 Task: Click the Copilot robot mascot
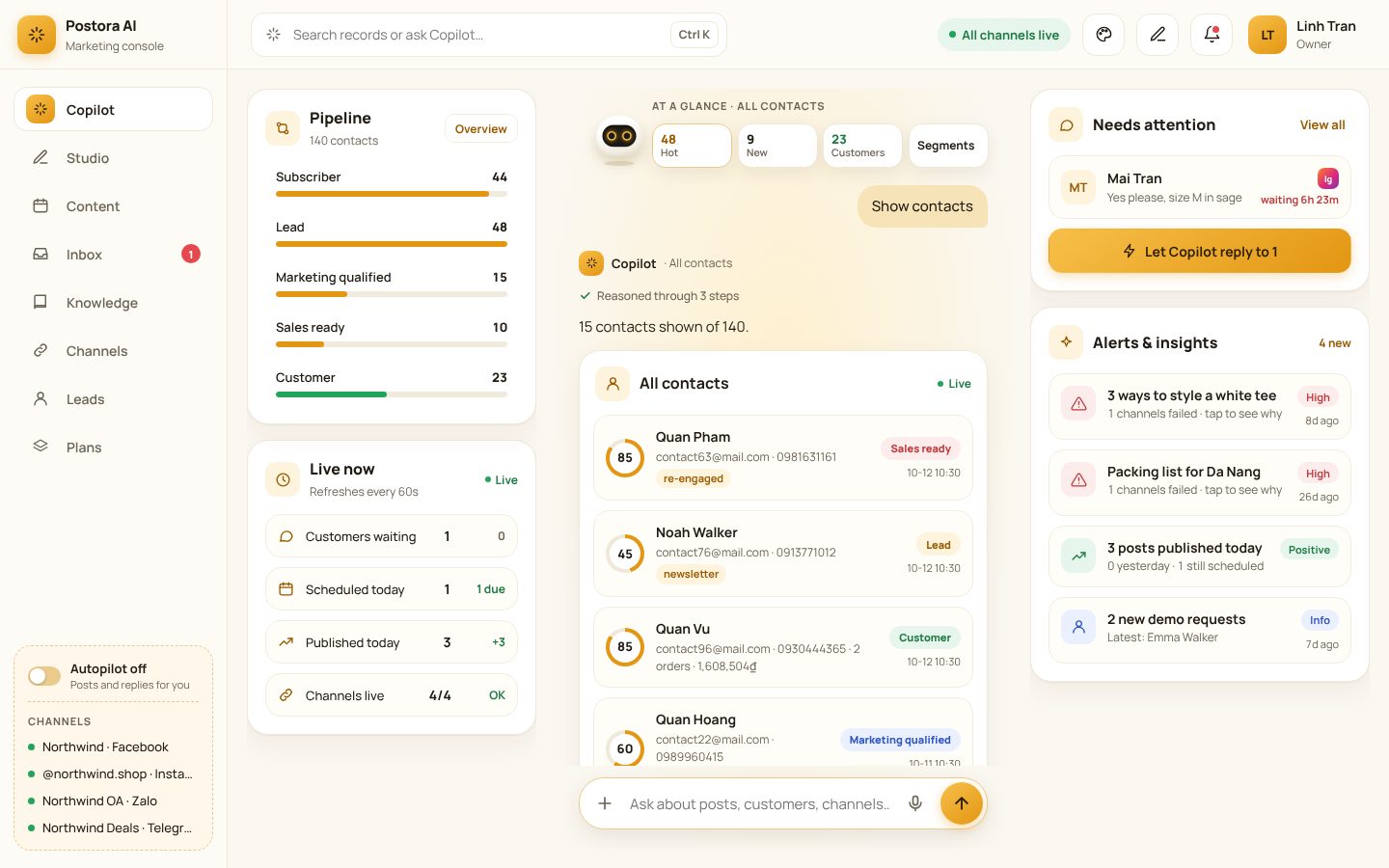click(x=618, y=139)
